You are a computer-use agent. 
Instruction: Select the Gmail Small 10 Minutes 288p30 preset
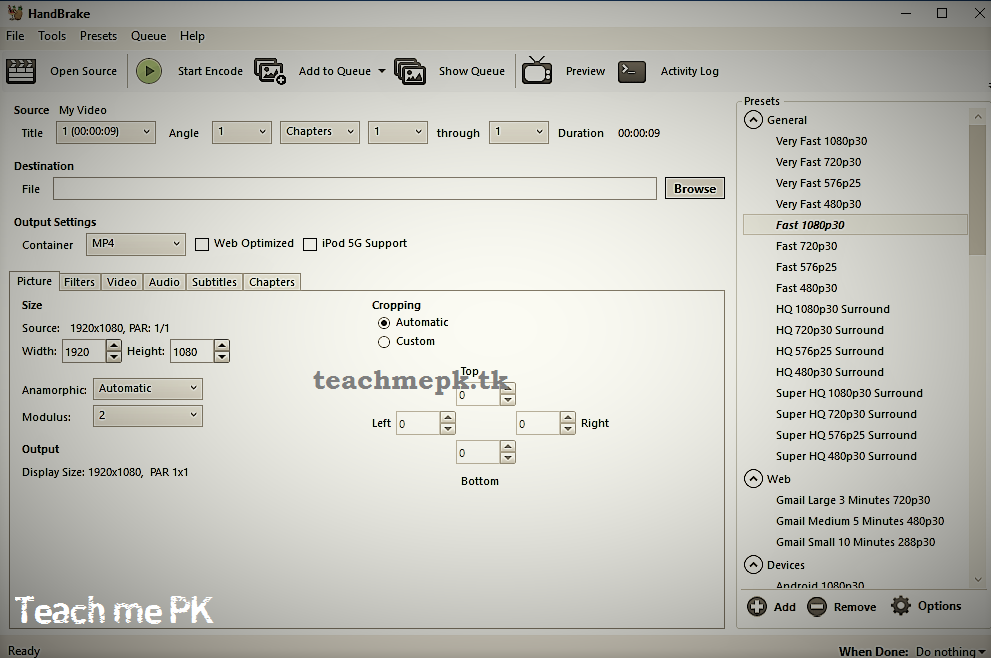(x=856, y=542)
